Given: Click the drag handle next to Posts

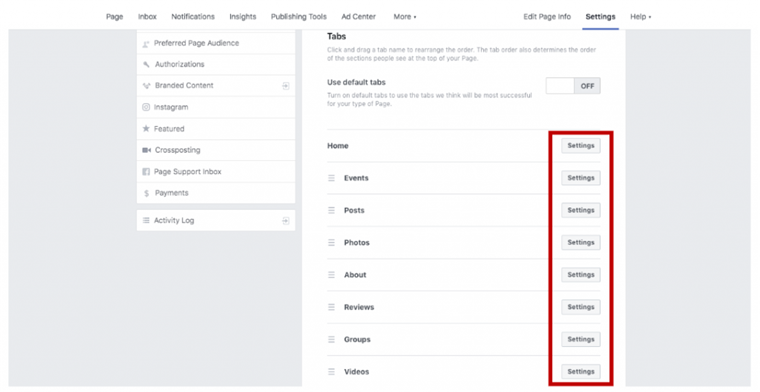Looking at the screenshot, I should pyautogui.click(x=332, y=210).
